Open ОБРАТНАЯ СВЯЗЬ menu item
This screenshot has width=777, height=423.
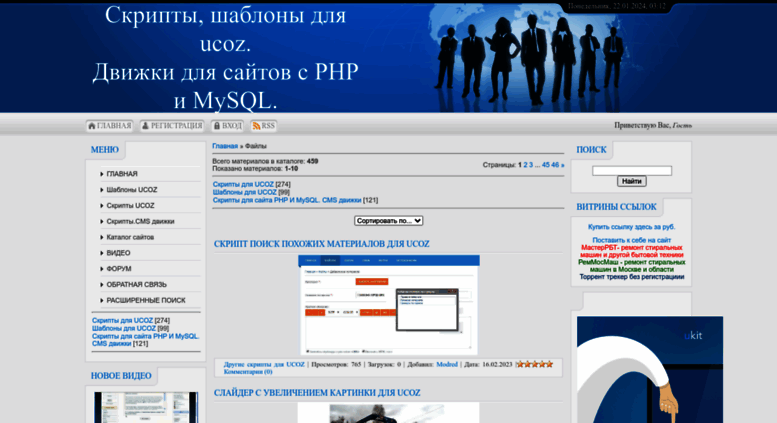coord(136,285)
